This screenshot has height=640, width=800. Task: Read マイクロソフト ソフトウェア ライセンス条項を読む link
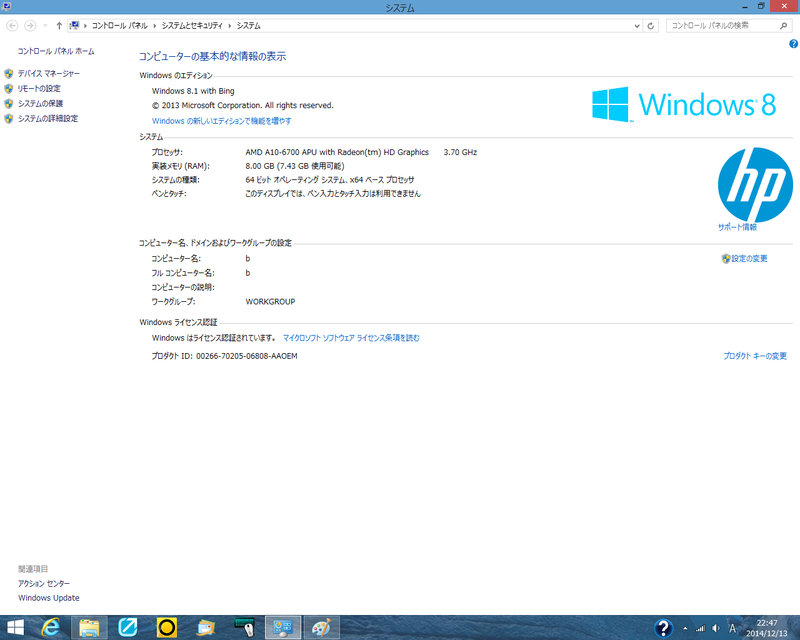coord(351,338)
